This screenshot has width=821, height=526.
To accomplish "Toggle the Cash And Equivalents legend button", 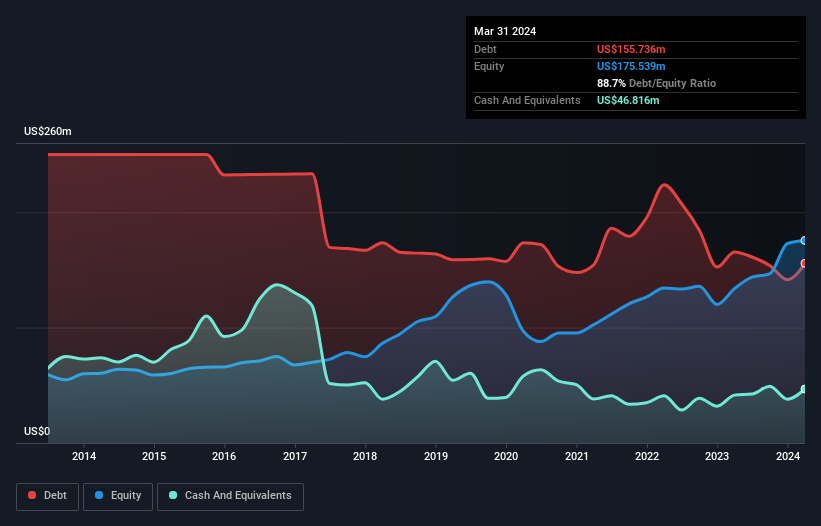I will [230, 496].
